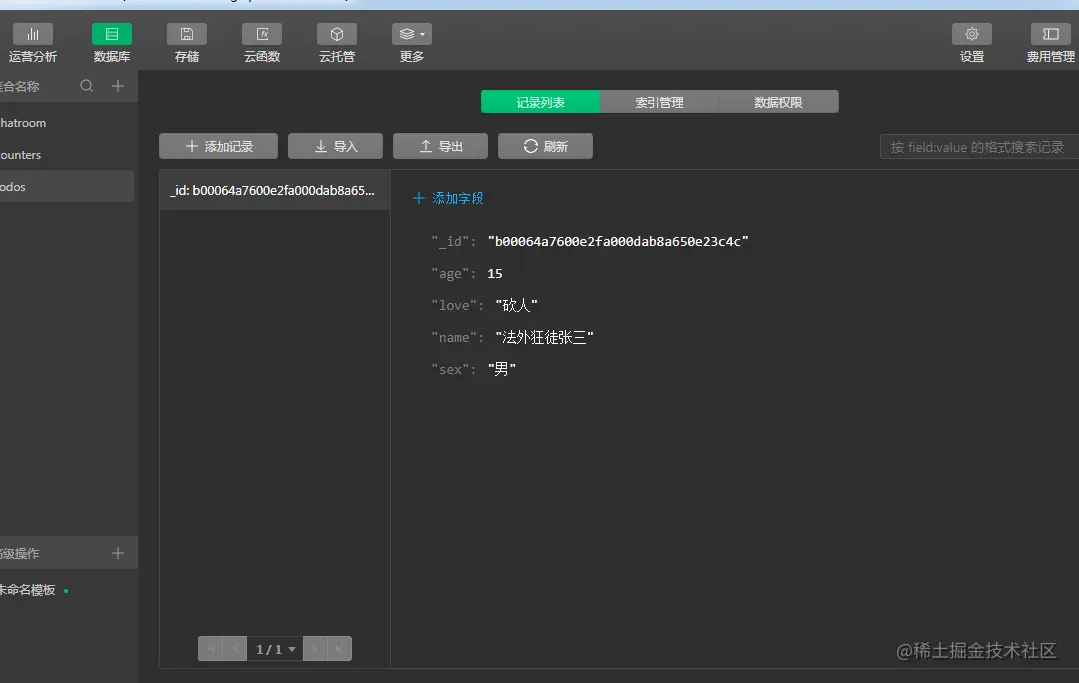Focus the field:value record search box
The image size is (1079, 683).
click(x=979, y=147)
